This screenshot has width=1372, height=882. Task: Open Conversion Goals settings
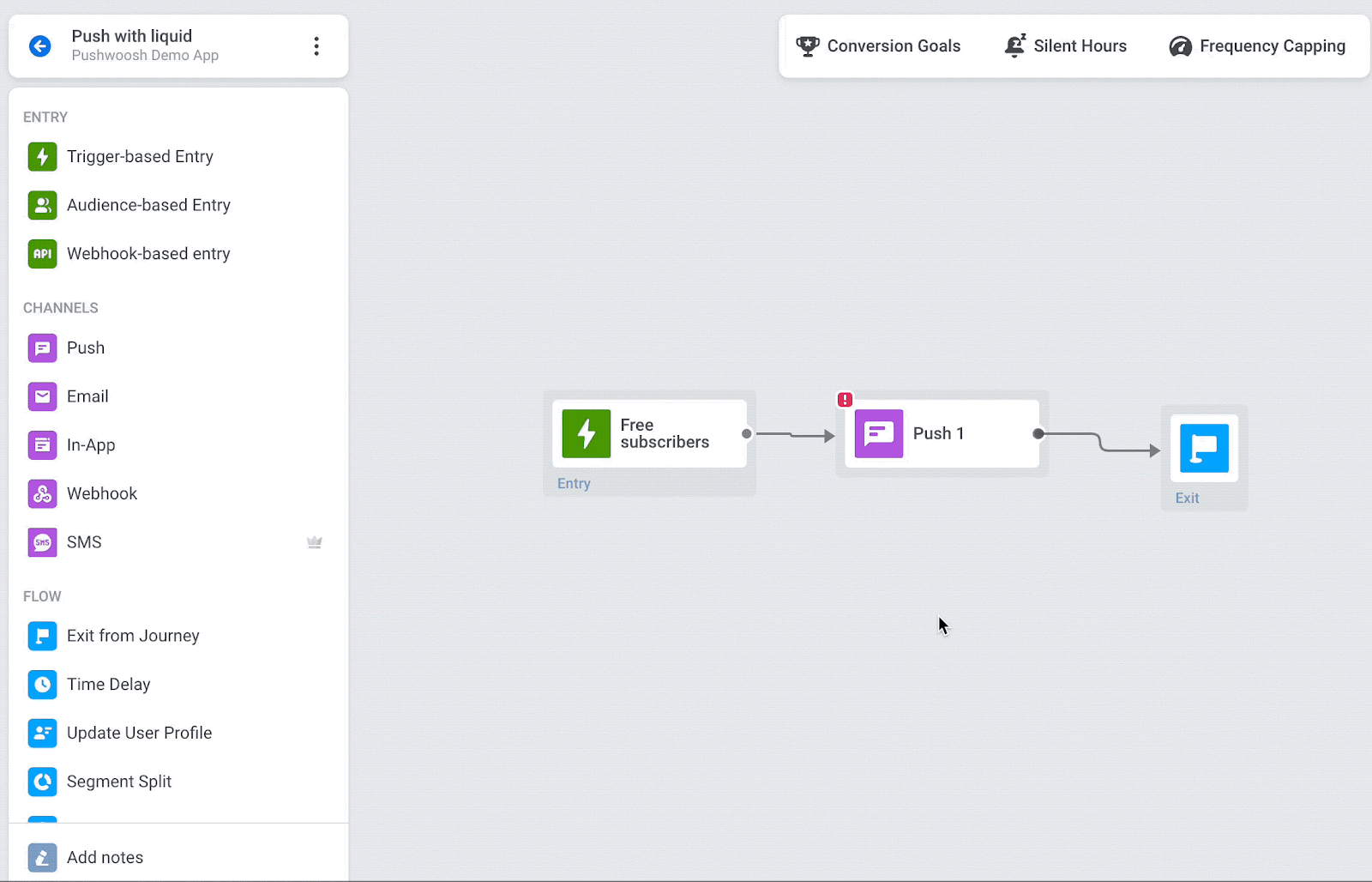tap(878, 46)
